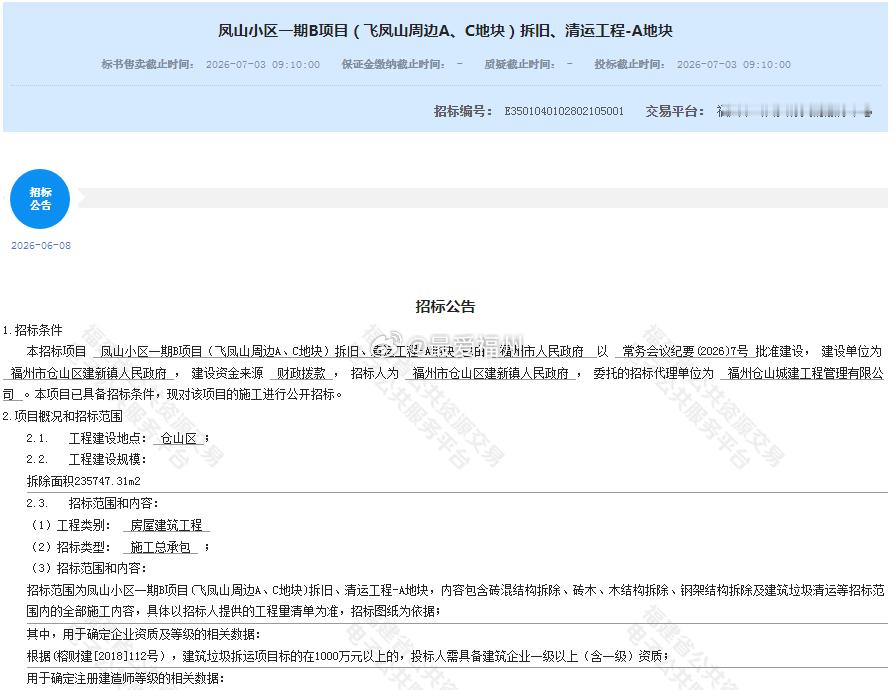The image size is (896, 690).
Task: Click section heading 1.招标条件
Action: tap(33, 330)
